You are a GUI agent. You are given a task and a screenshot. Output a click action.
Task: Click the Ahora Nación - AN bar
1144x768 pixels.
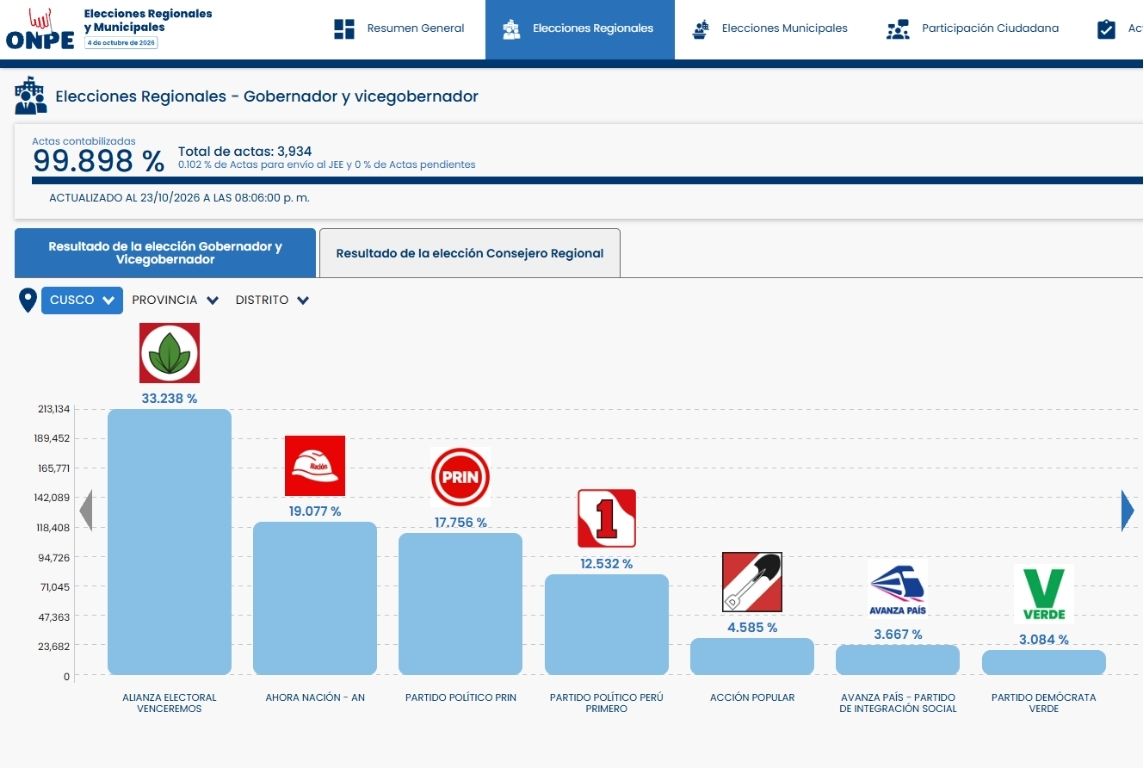314,598
